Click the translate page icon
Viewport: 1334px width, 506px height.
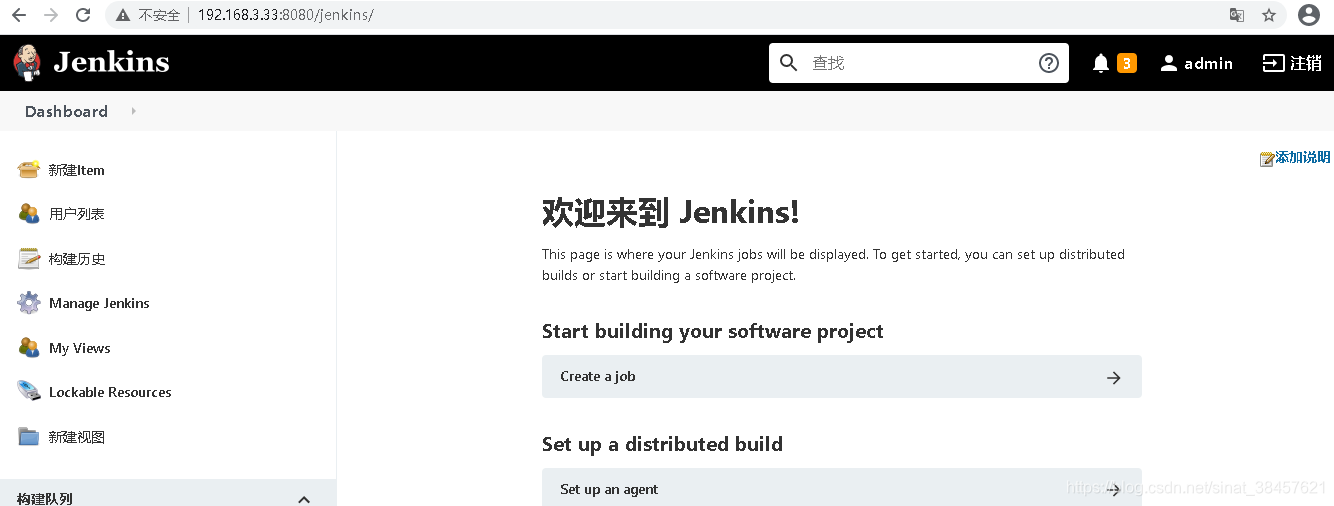click(1237, 15)
